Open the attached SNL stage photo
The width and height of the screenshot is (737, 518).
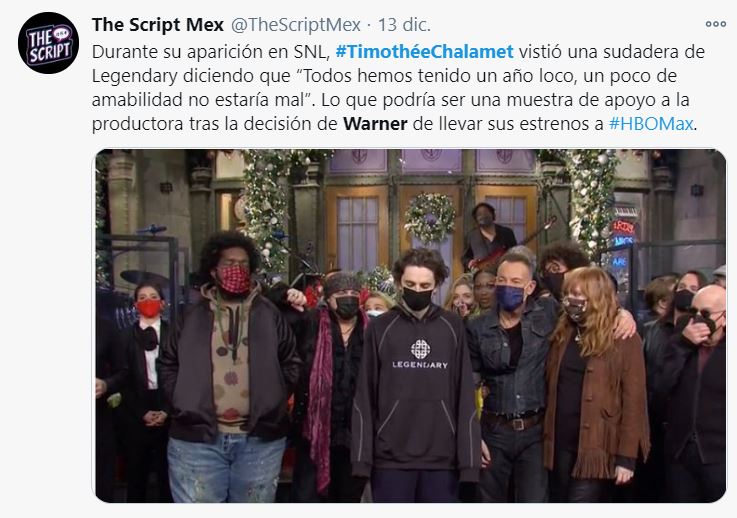[410, 326]
